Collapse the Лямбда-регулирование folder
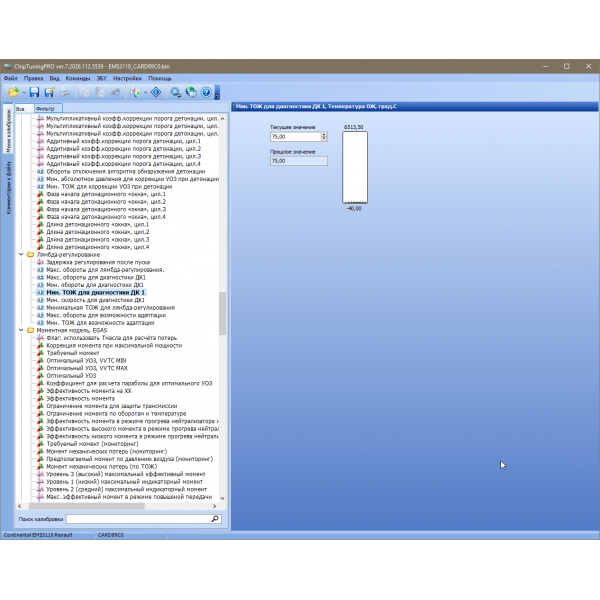600x600 pixels. tap(20, 255)
